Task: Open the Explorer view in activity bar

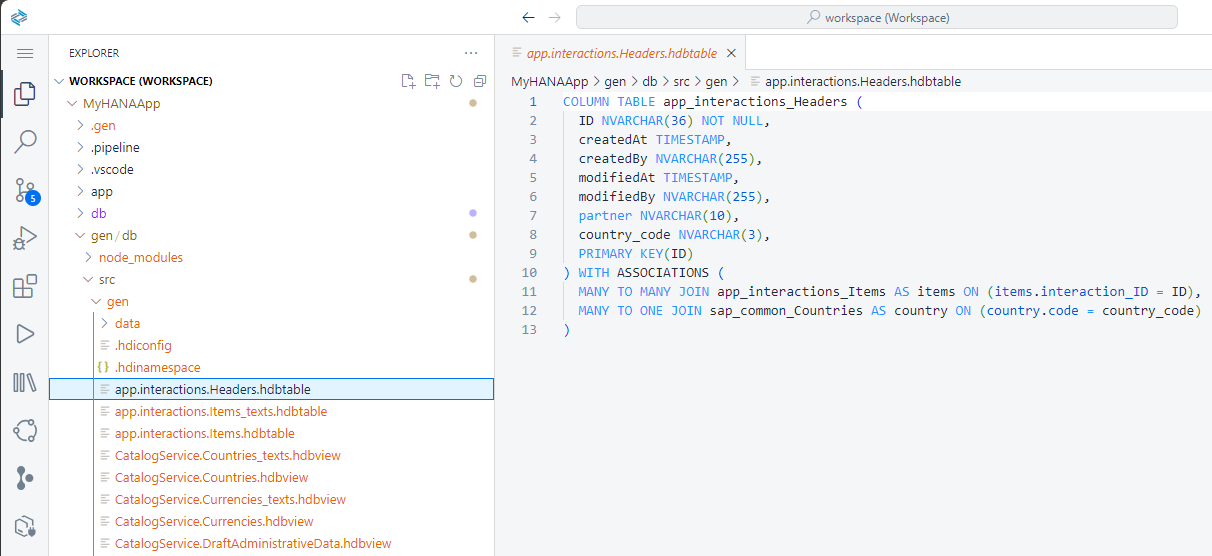Action: [25, 96]
